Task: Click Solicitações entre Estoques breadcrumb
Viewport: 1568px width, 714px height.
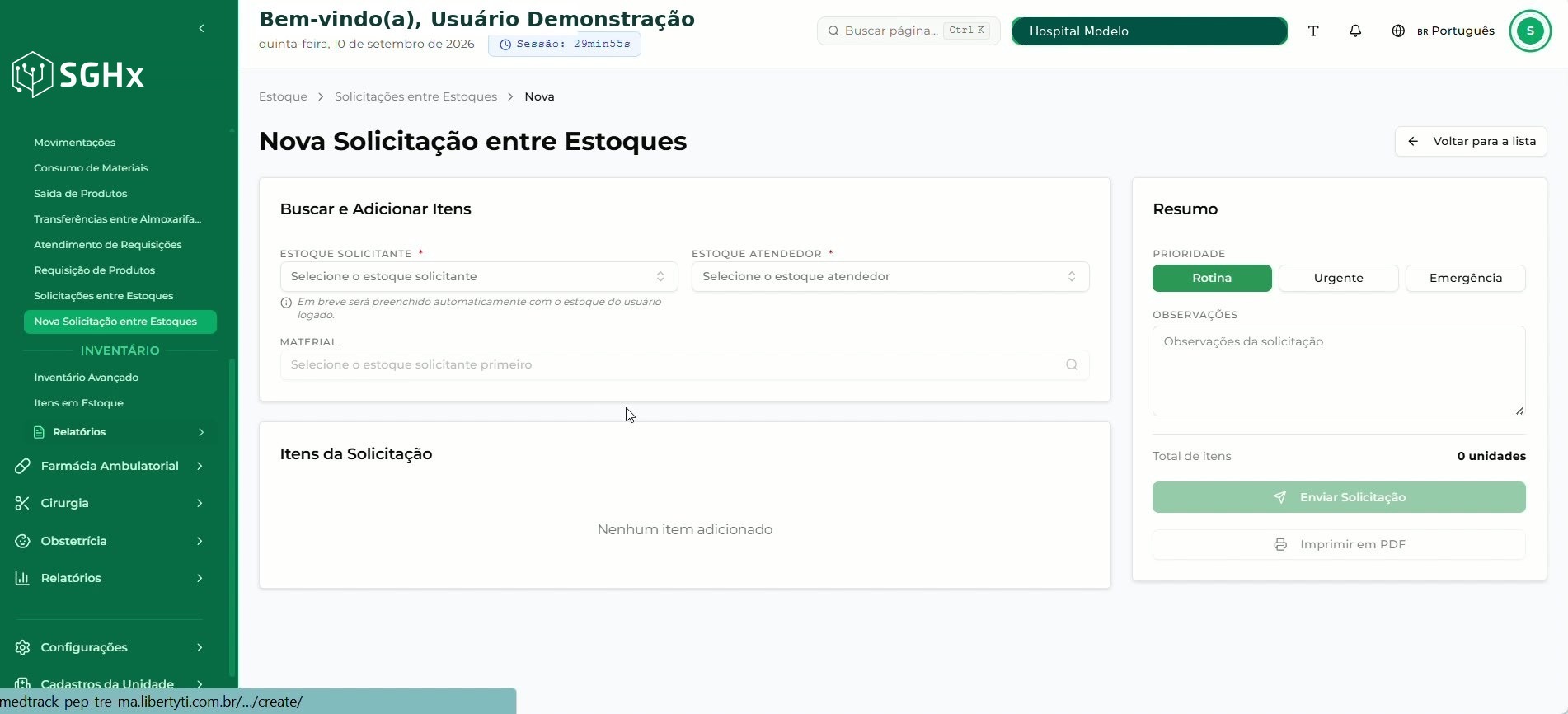Action: [415, 96]
